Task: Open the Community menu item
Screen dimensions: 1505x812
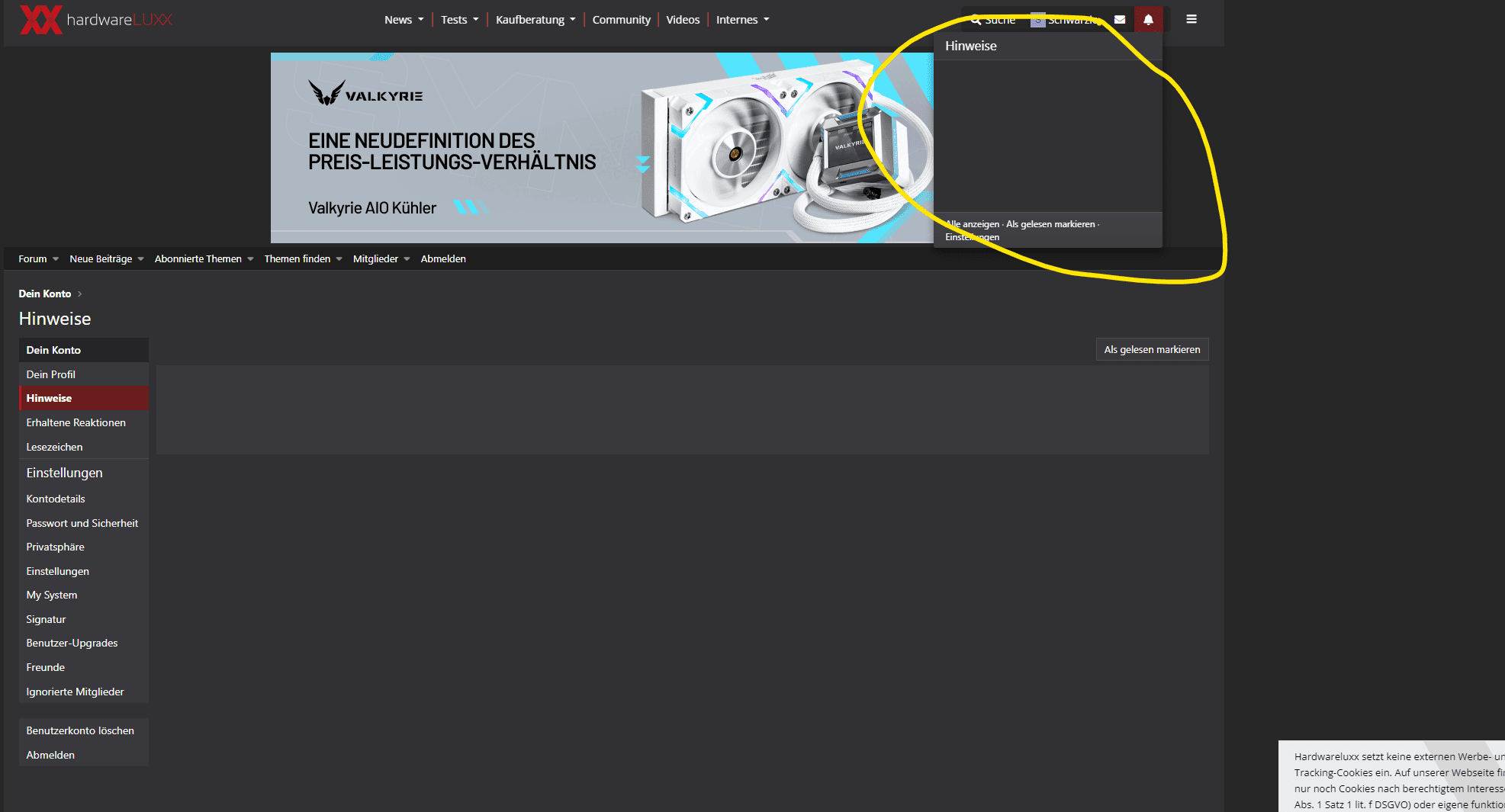Action: pyautogui.click(x=621, y=20)
